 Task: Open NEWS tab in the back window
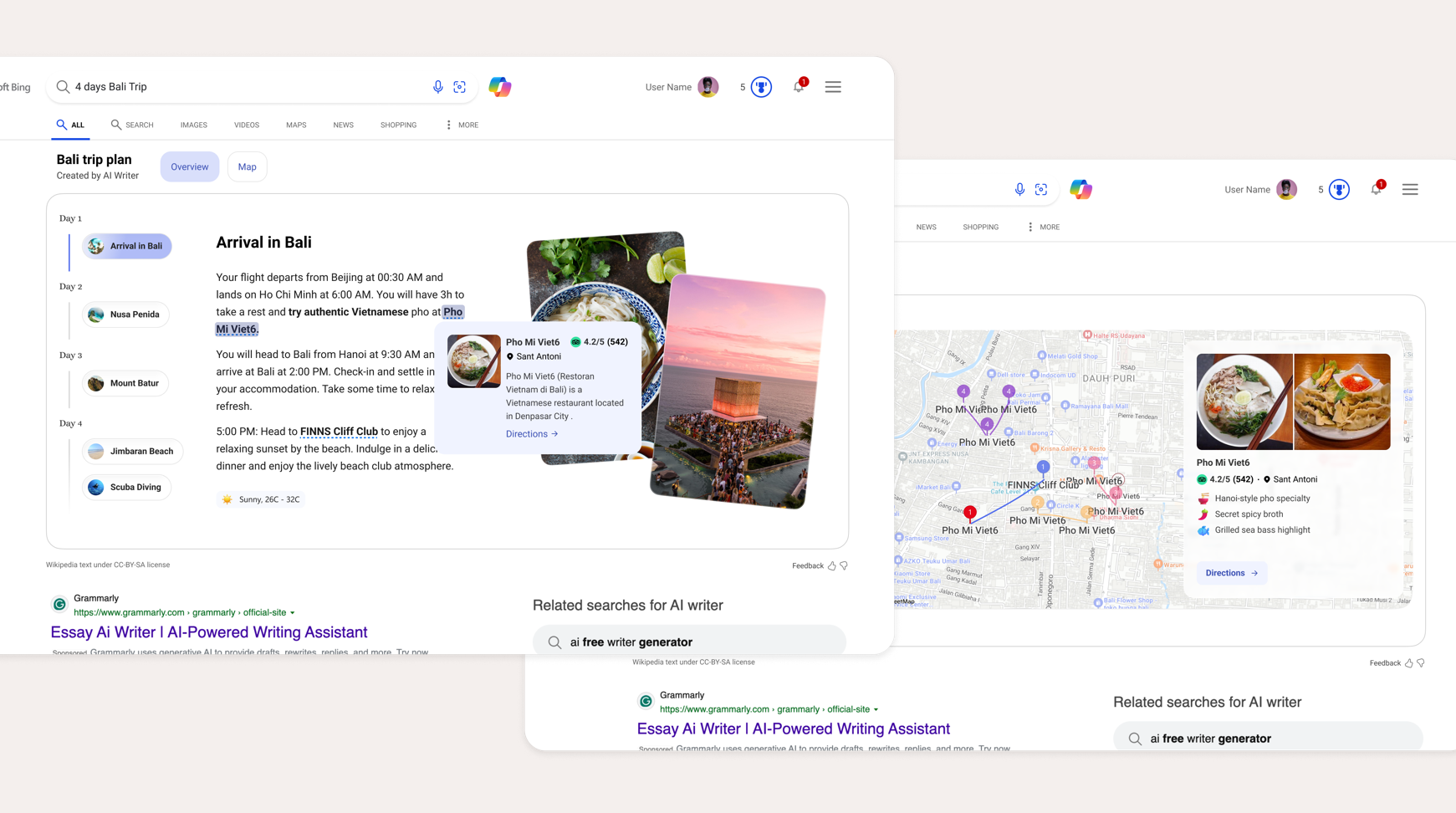[927, 227]
